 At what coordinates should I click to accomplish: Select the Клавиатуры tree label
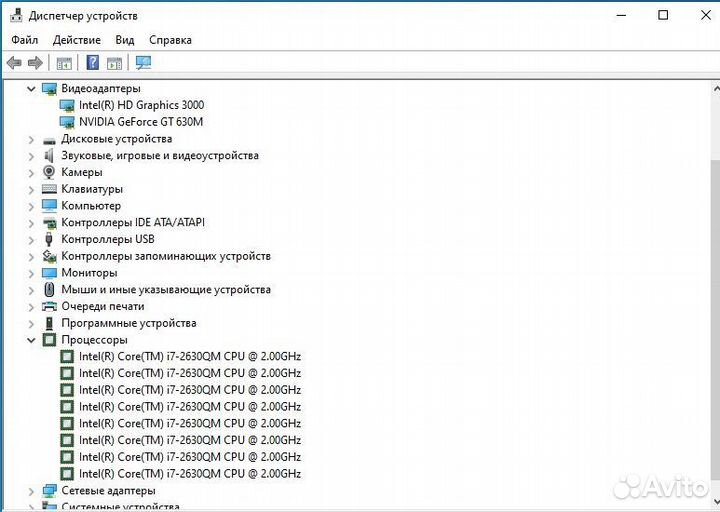[x=92, y=189]
